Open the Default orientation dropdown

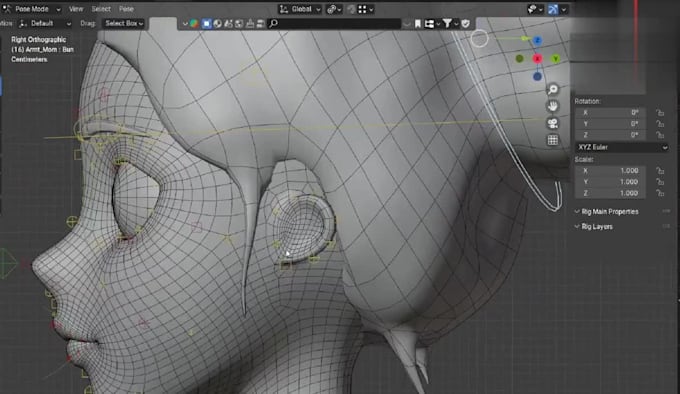[45, 23]
